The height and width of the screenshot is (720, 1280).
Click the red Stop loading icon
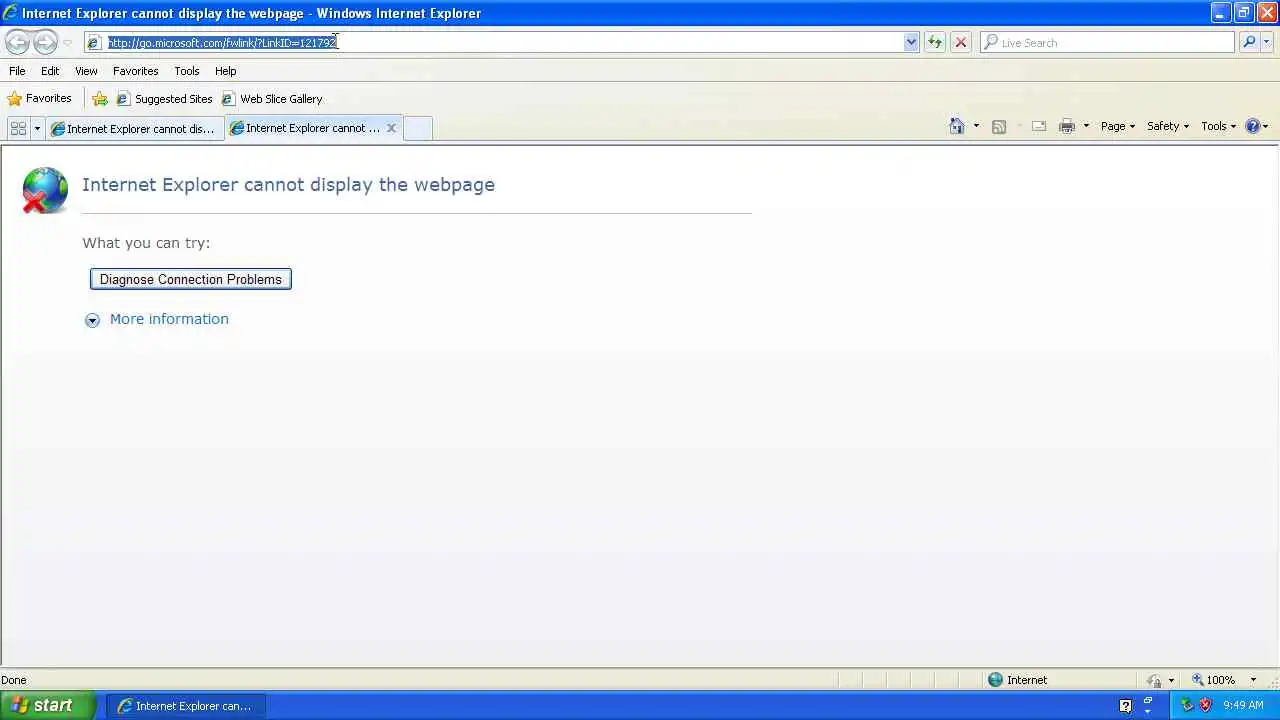[x=961, y=43]
